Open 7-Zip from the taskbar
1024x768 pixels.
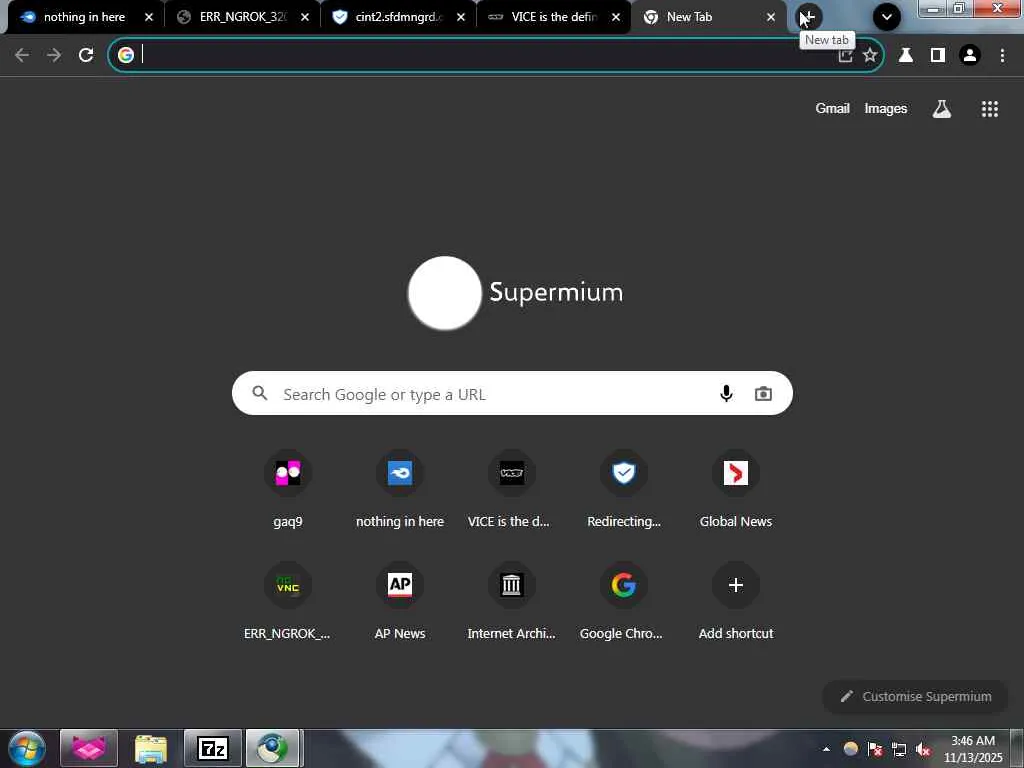213,748
